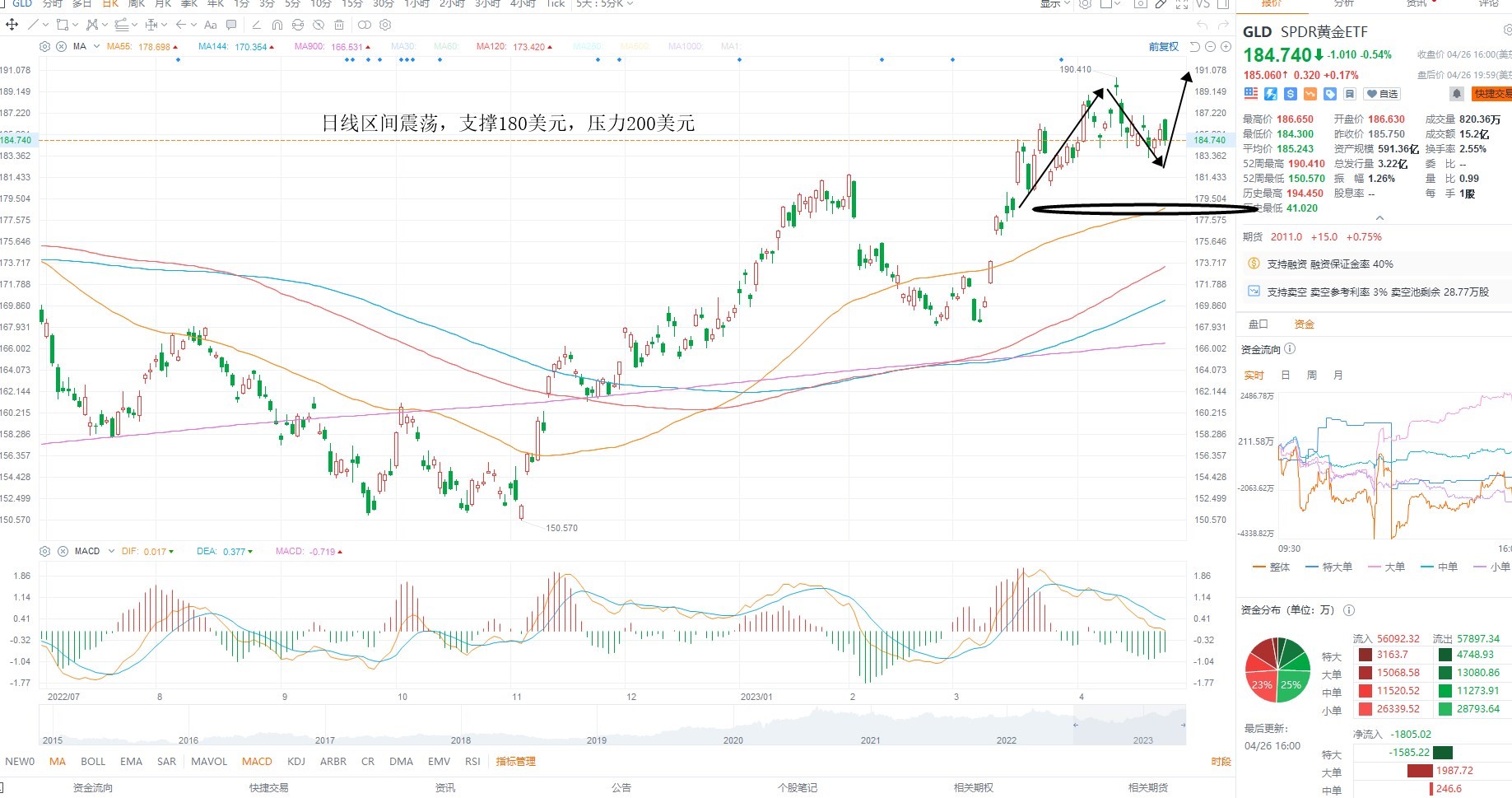Open the 个股笔记 bottom link
The image size is (1512, 798).
[x=798, y=788]
